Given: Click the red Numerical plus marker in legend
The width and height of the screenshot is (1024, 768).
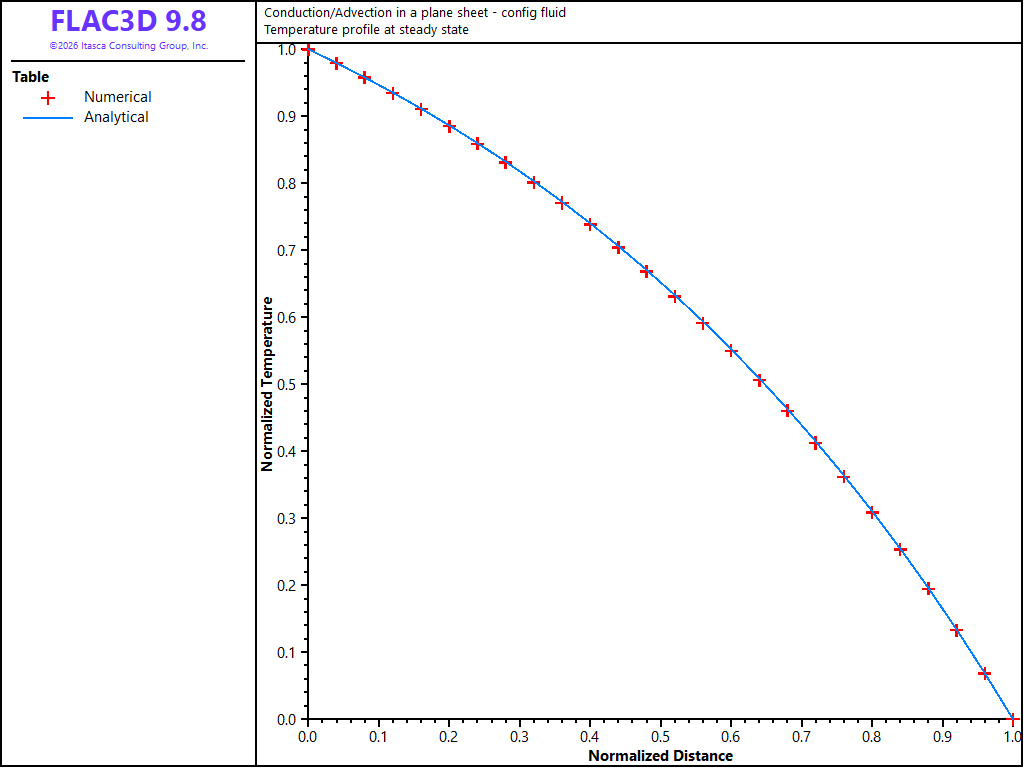Looking at the screenshot, I should pyautogui.click(x=48, y=98).
